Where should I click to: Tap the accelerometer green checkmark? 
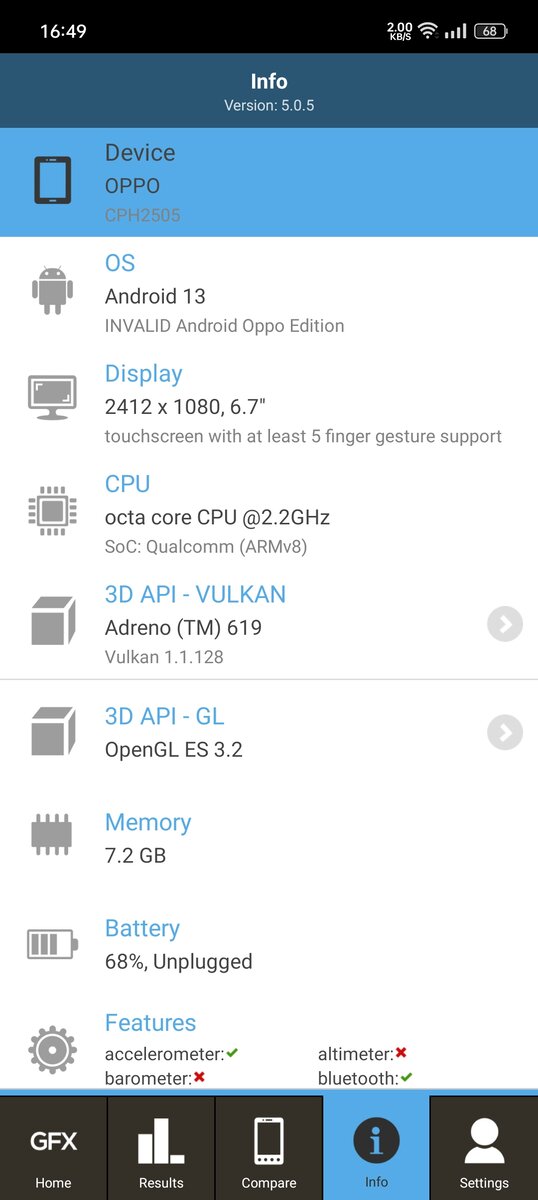[232, 1053]
